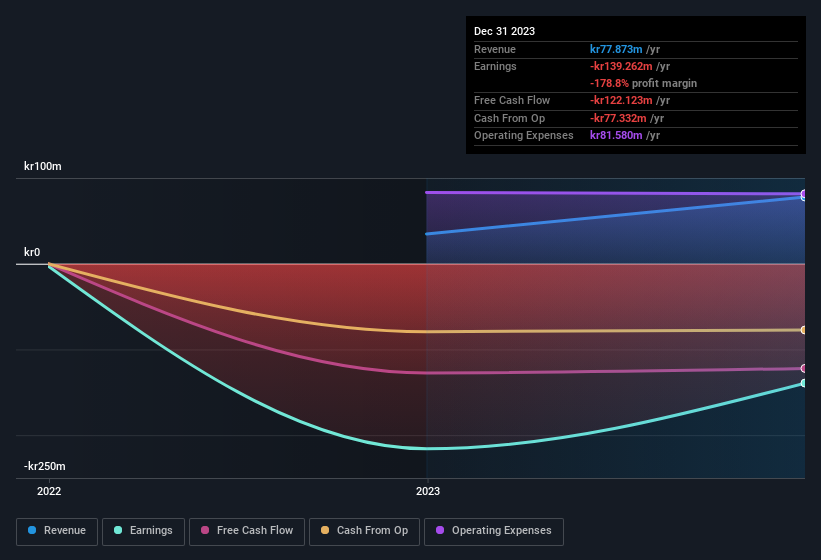Click the kr77.873m revenue value

click(x=616, y=49)
